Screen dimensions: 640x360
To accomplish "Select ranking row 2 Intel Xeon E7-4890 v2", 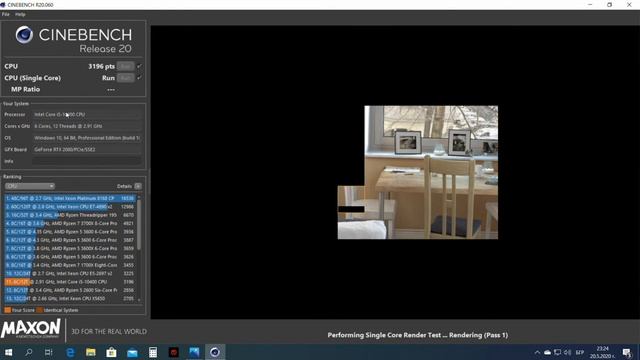I will [x=70, y=207].
